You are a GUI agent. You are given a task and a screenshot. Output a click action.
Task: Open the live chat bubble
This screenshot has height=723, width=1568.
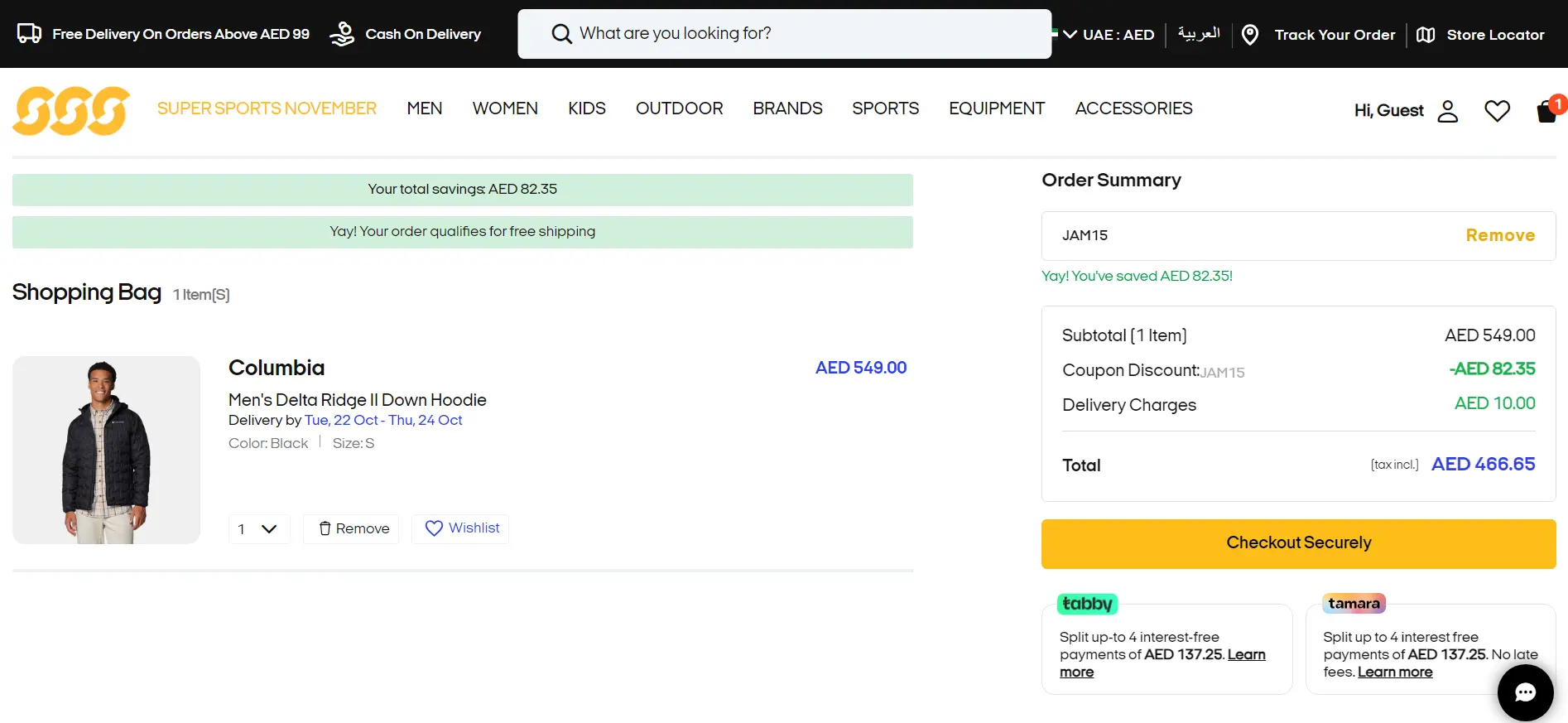pos(1525,692)
